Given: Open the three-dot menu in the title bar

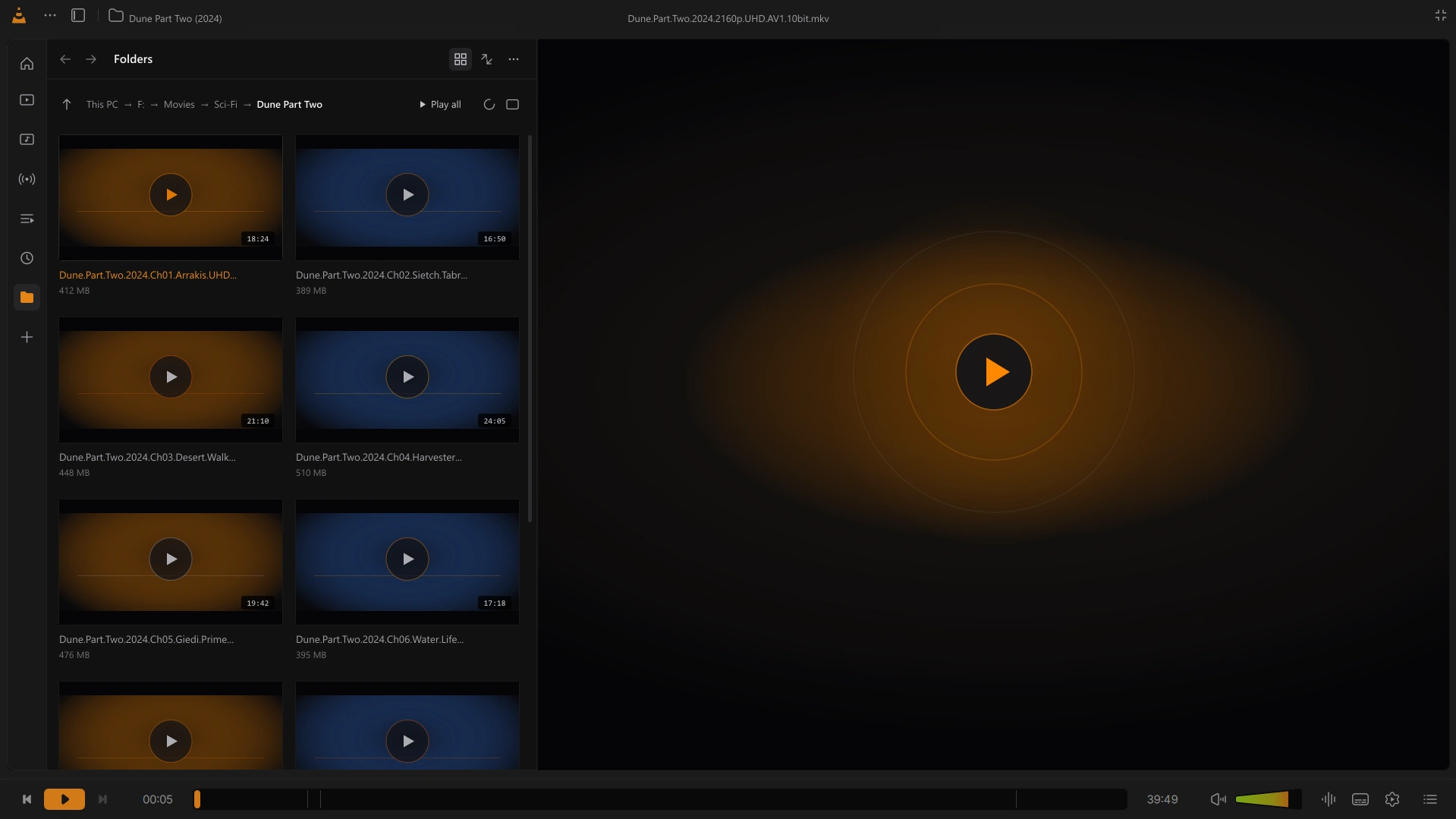Looking at the screenshot, I should pyautogui.click(x=50, y=16).
